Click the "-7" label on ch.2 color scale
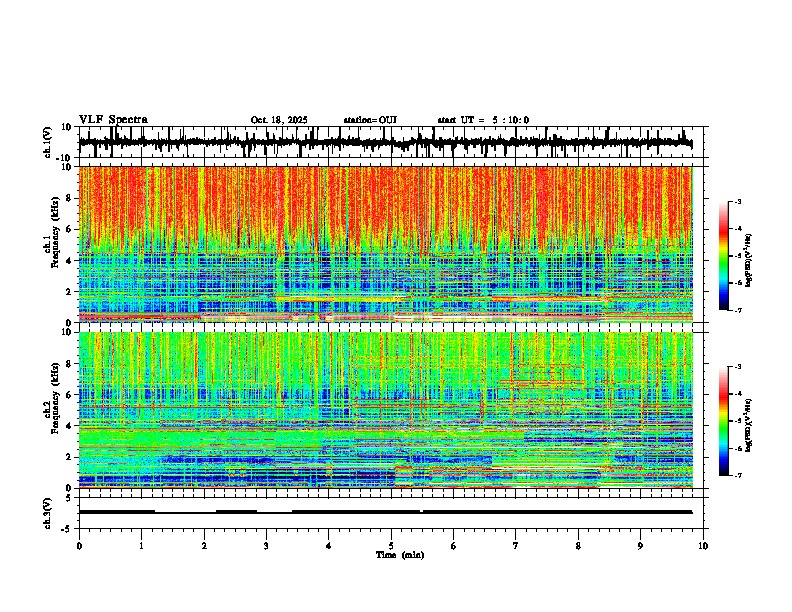 tap(737, 476)
